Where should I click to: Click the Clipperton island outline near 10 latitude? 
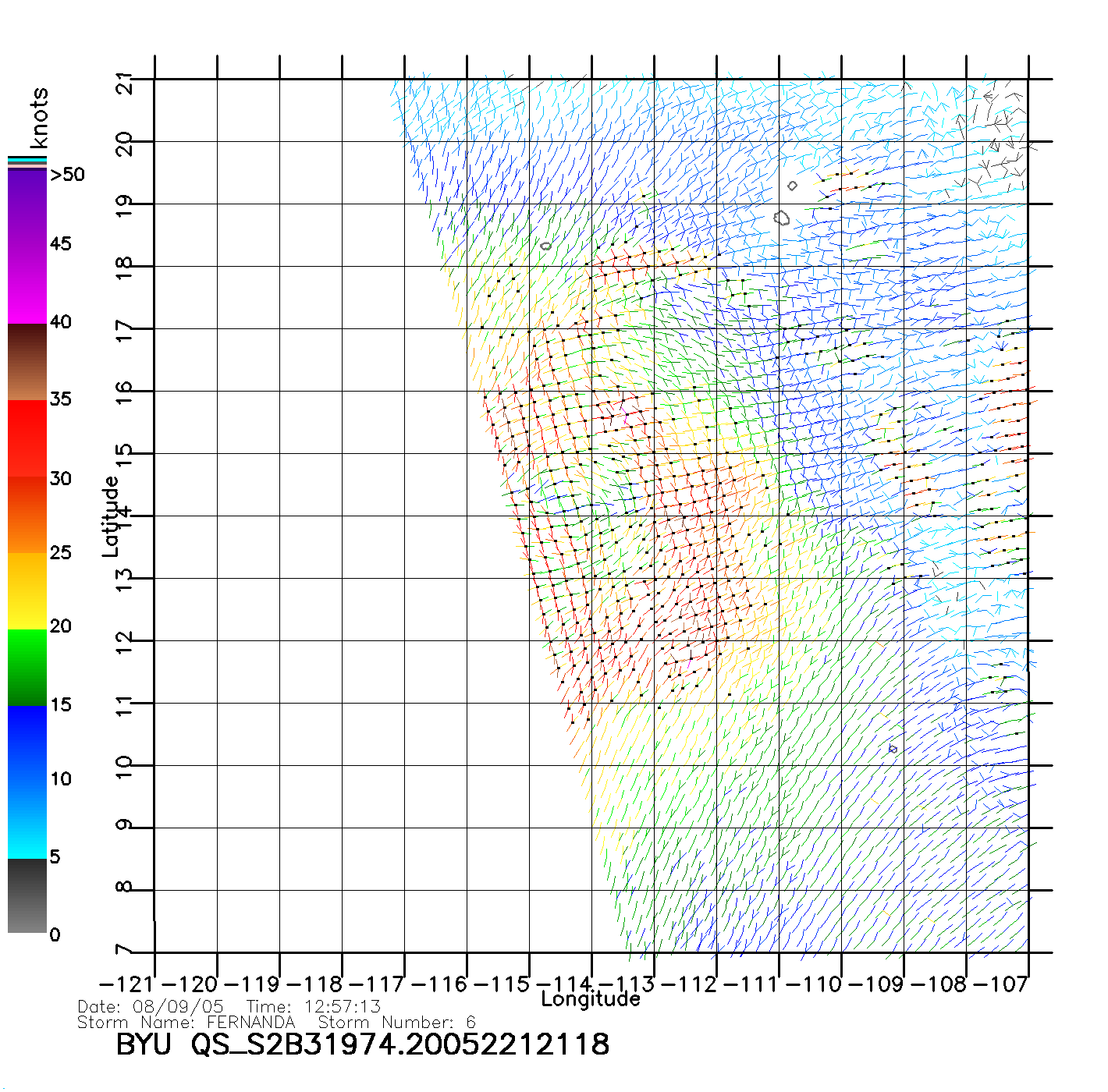pyautogui.click(x=893, y=749)
